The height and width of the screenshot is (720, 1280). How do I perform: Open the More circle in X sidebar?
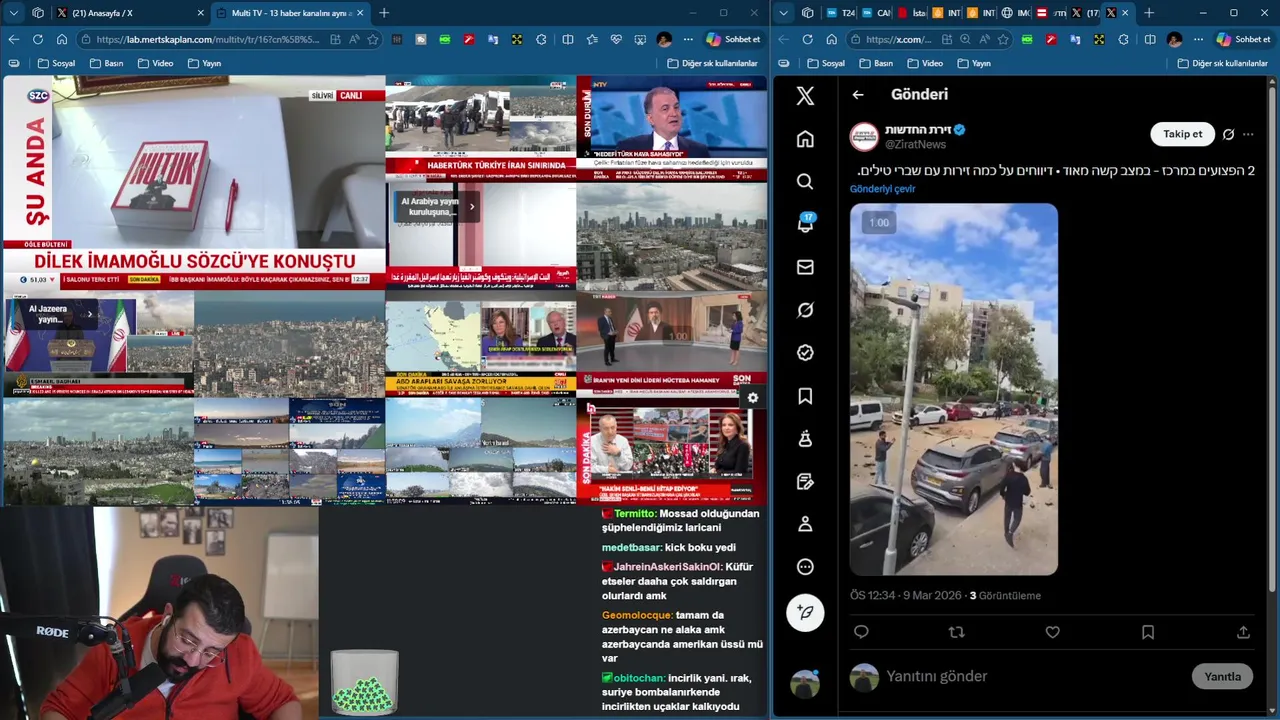[x=805, y=567]
